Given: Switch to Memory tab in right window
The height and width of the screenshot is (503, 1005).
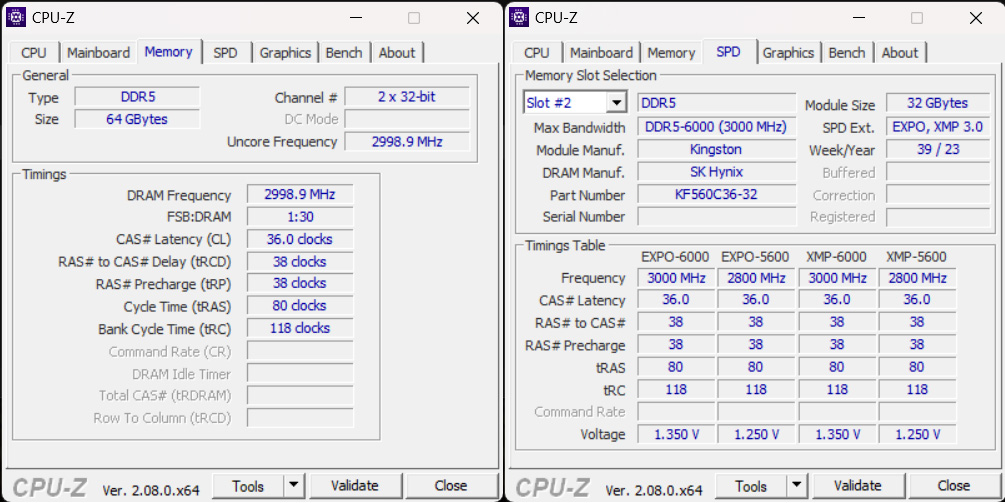Looking at the screenshot, I should pos(671,53).
